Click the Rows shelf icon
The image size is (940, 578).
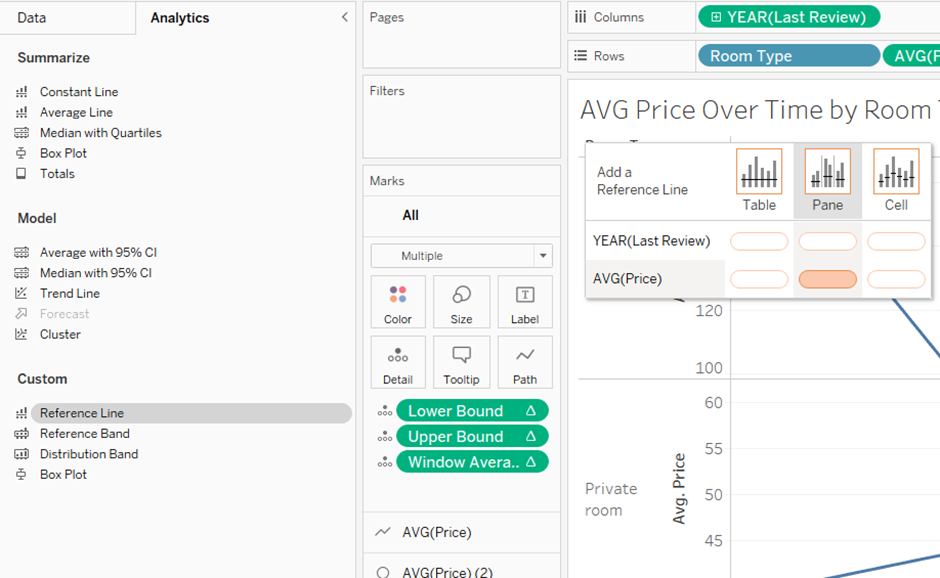(580, 56)
